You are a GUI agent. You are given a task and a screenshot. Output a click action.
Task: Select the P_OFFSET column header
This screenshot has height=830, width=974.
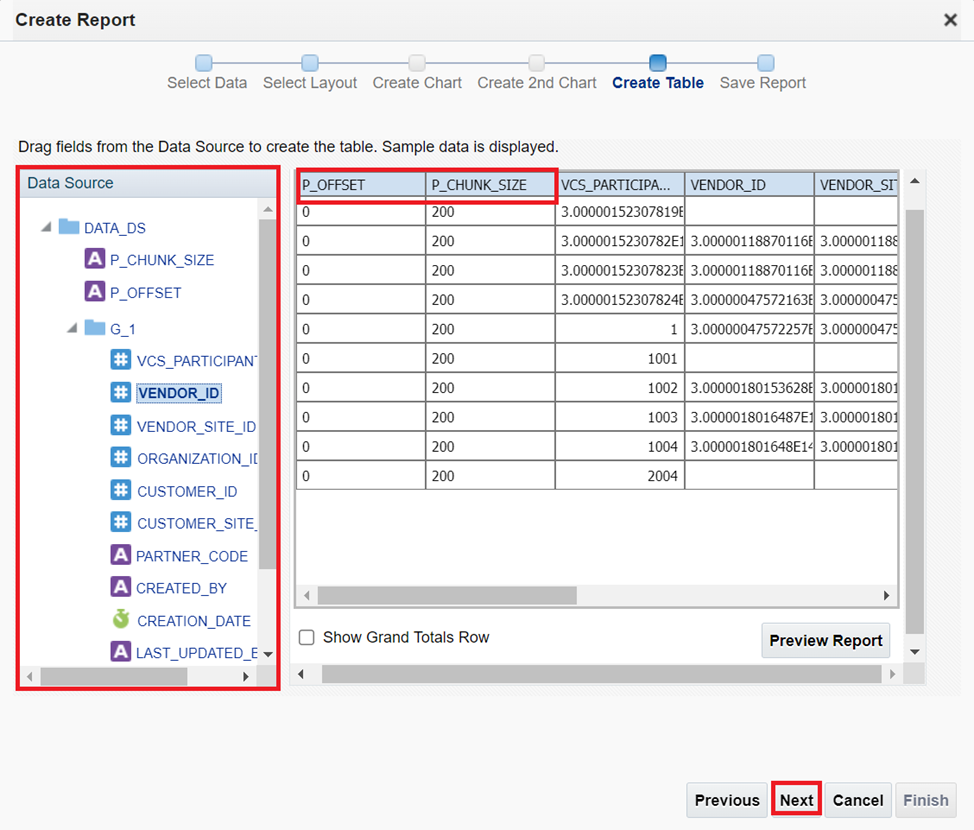pos(361,185)
